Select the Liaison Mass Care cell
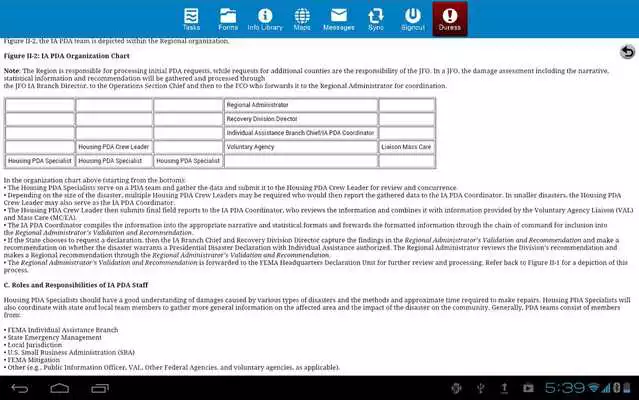Viewport: 639px width, 400px height. pyautogui.click(x=406, y=147)
